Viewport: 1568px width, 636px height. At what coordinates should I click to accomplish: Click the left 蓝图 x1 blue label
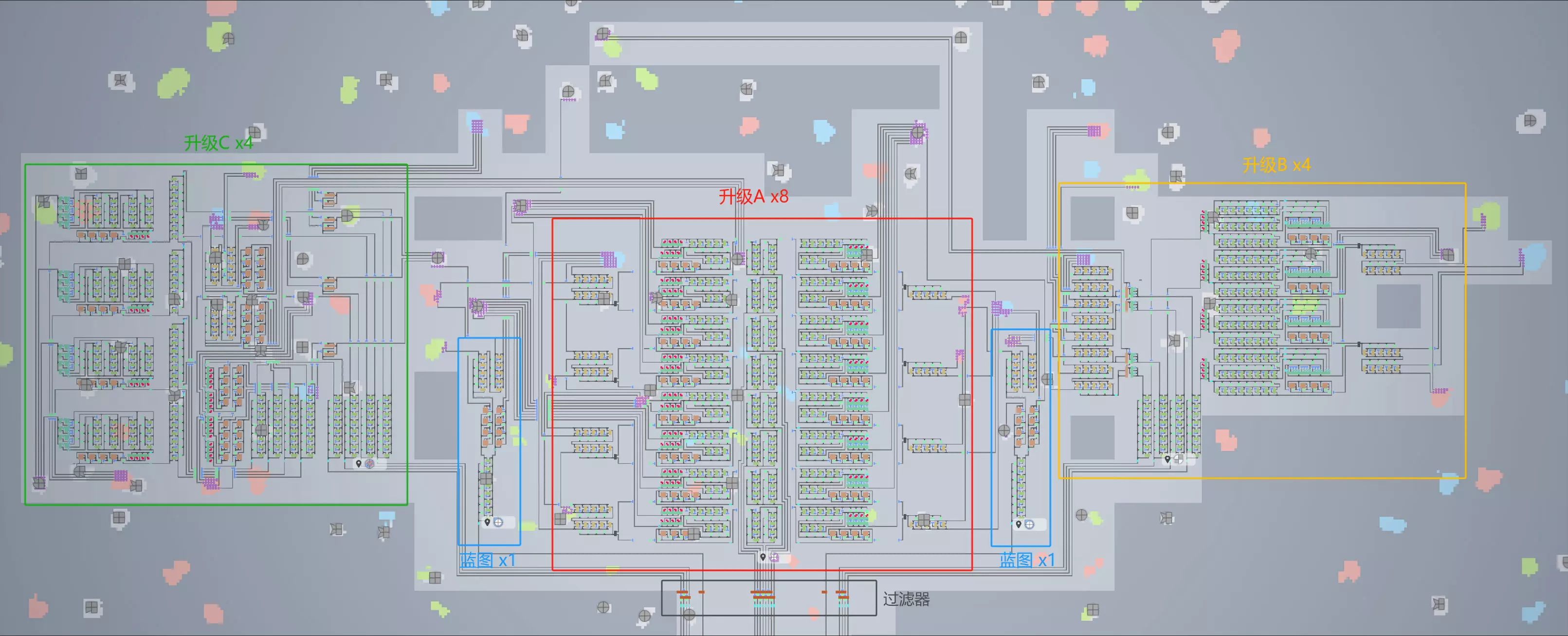pyautogui.click(x=488, y=561)
